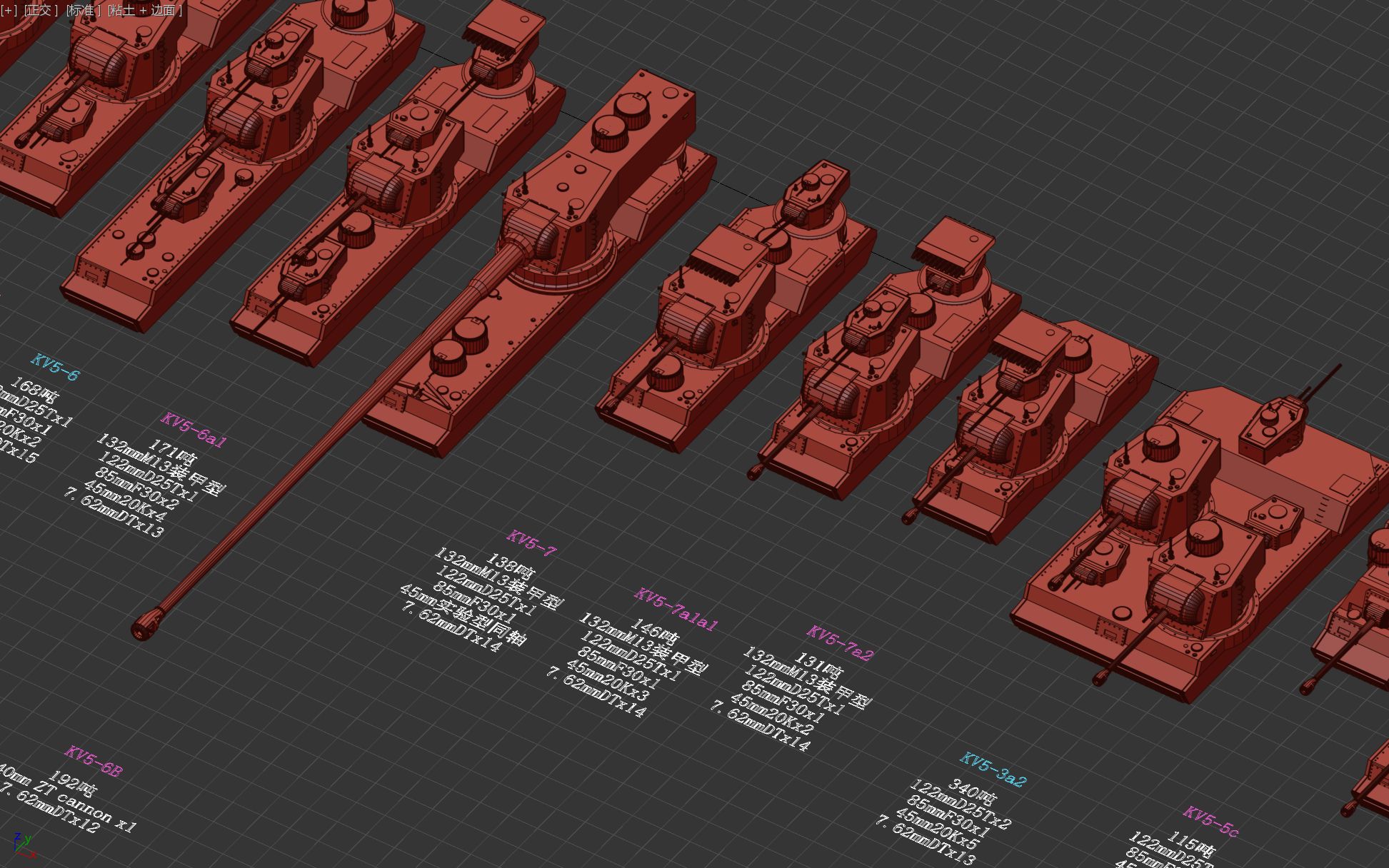Select the KV5-6B text label
Screen dimensions: 1389x868
coord(94,761)
